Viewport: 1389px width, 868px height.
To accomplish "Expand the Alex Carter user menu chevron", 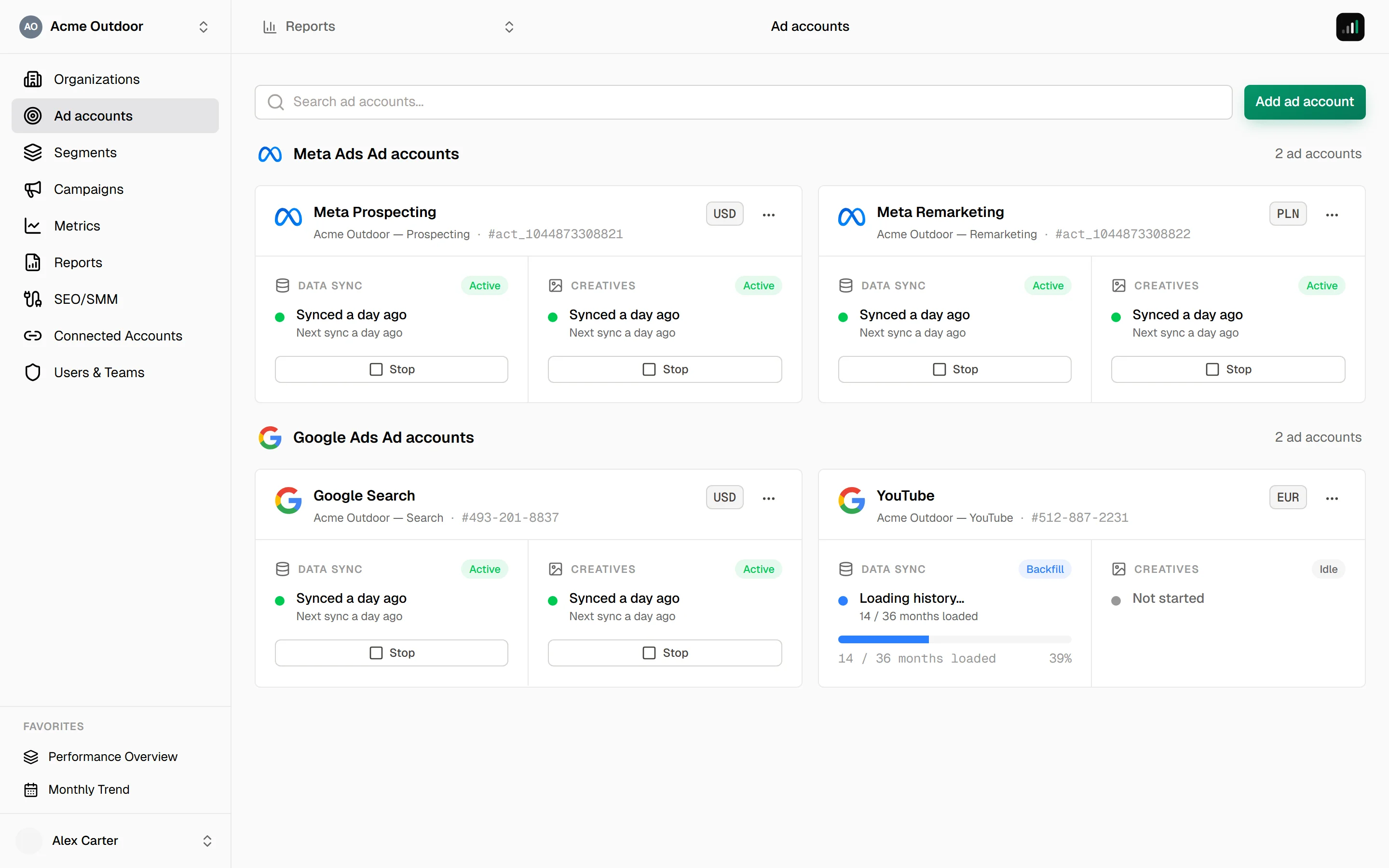I will tap(207, 841).
